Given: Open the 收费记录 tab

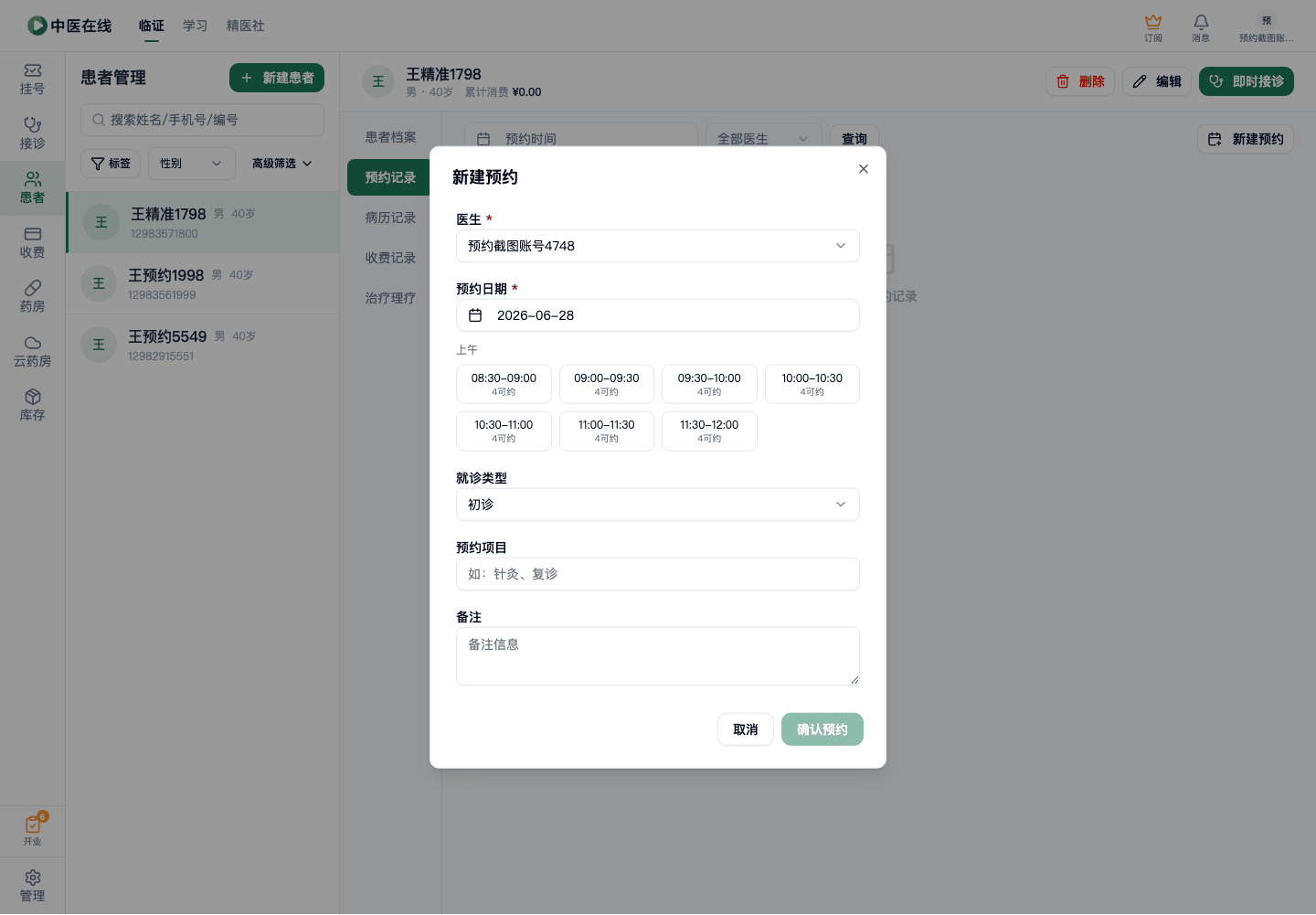Looking at the screenshot, I should (390, 258).
